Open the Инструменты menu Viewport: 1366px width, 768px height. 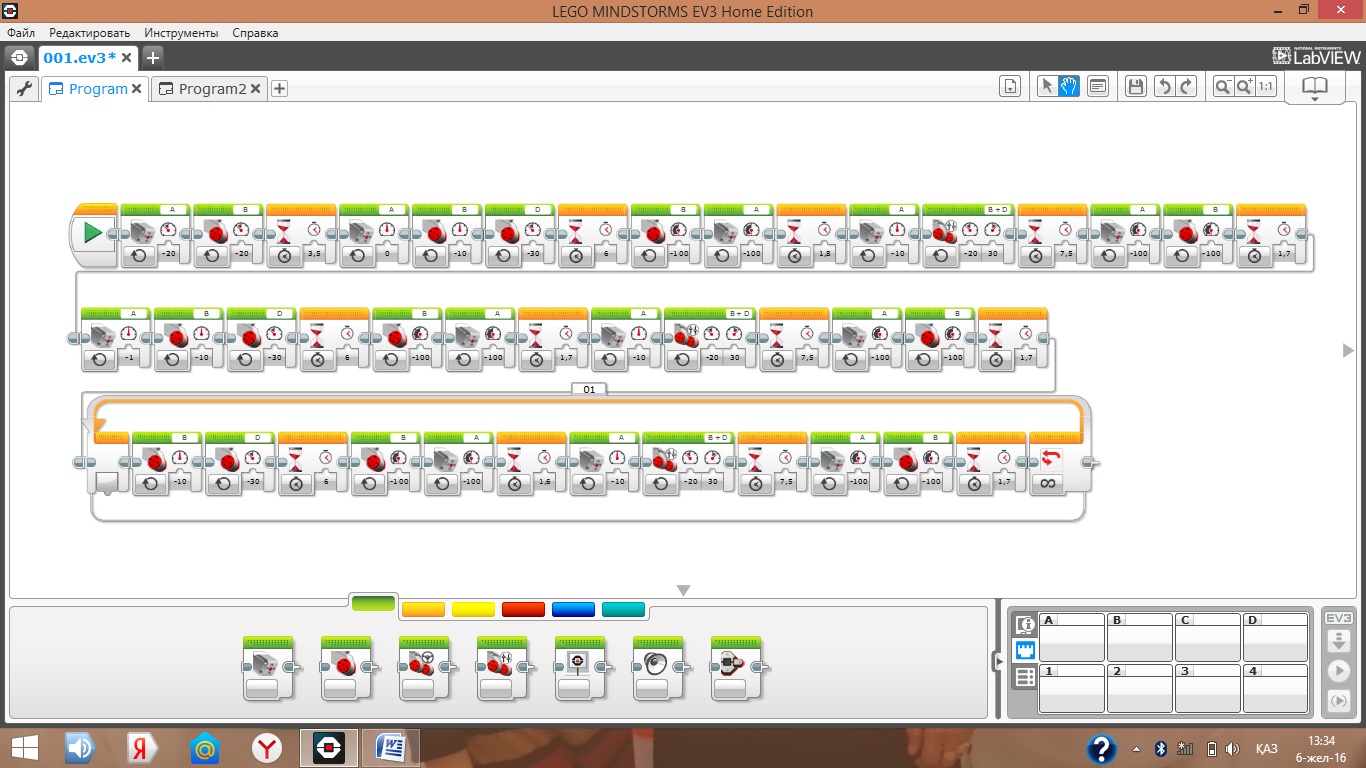[181, 33]
